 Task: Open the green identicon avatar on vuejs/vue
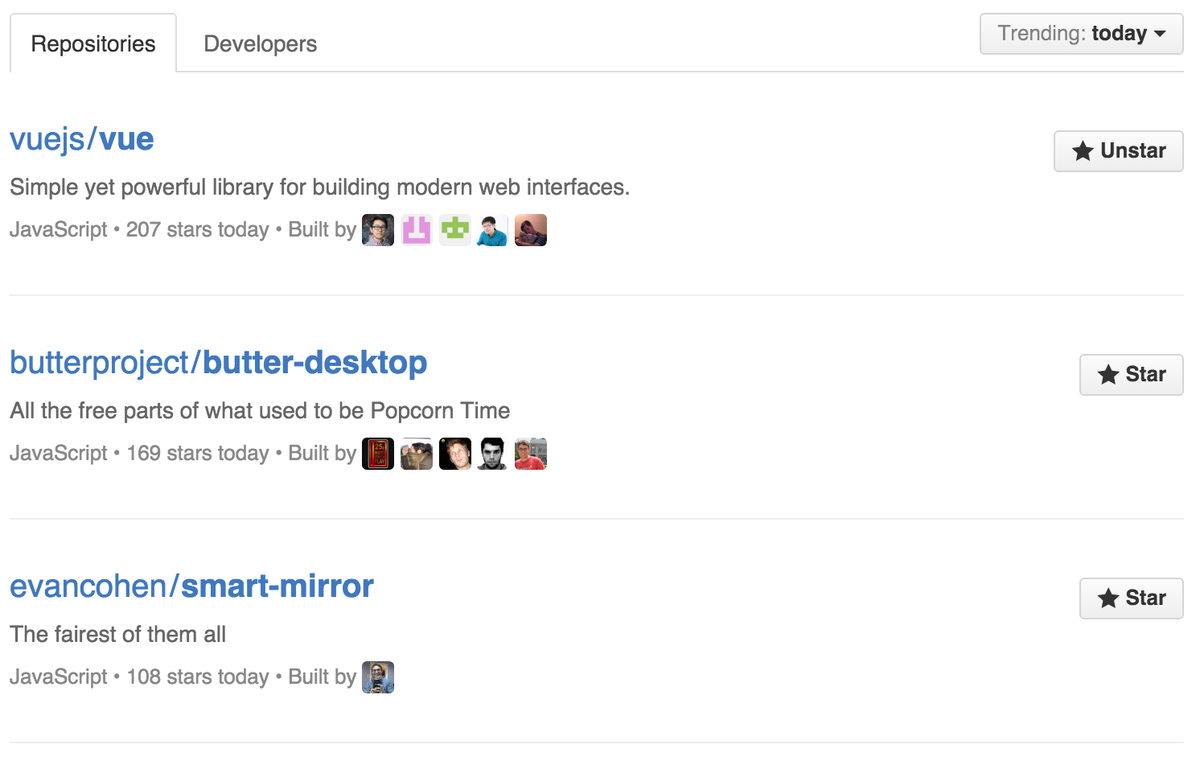point(455,230)
